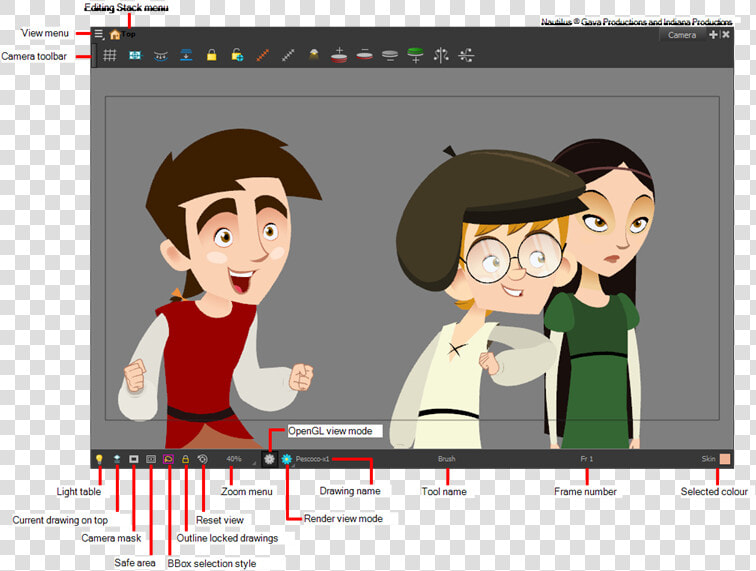Click the grey dotted diagonal line icon
The image size is (756, 571).
288,55
